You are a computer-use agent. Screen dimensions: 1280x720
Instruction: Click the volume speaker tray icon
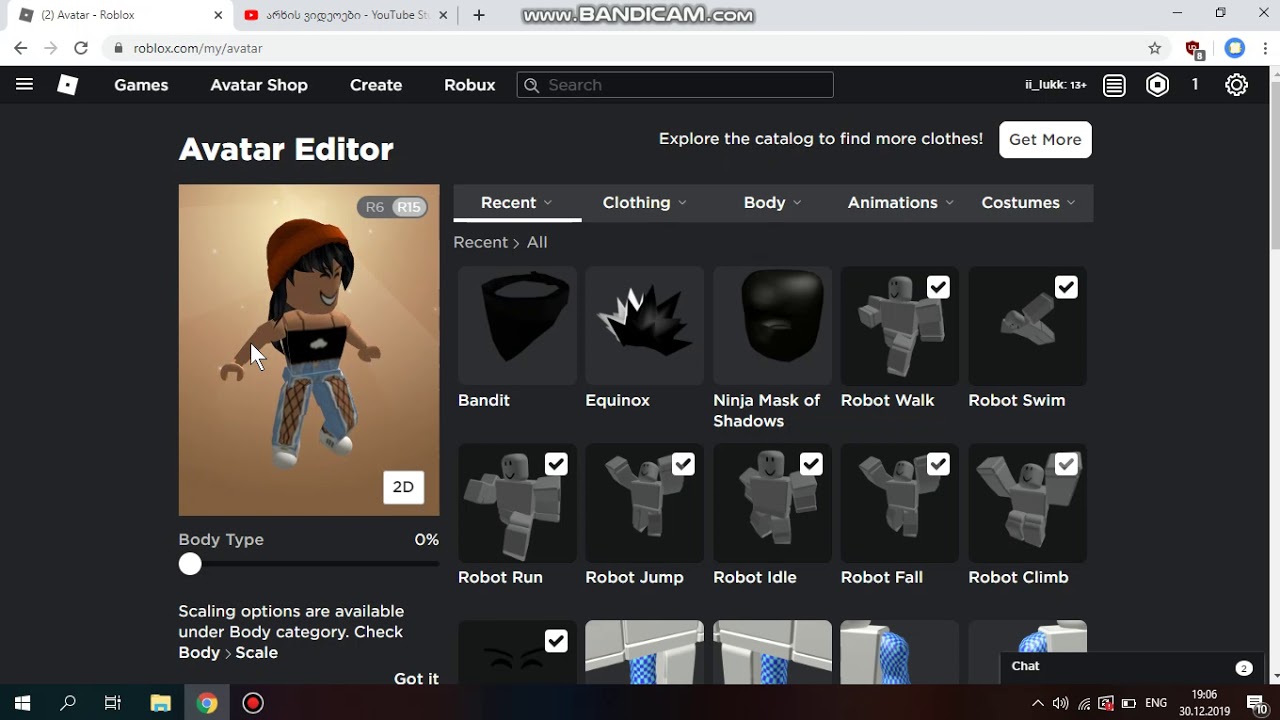click(x=1060, y=703)
